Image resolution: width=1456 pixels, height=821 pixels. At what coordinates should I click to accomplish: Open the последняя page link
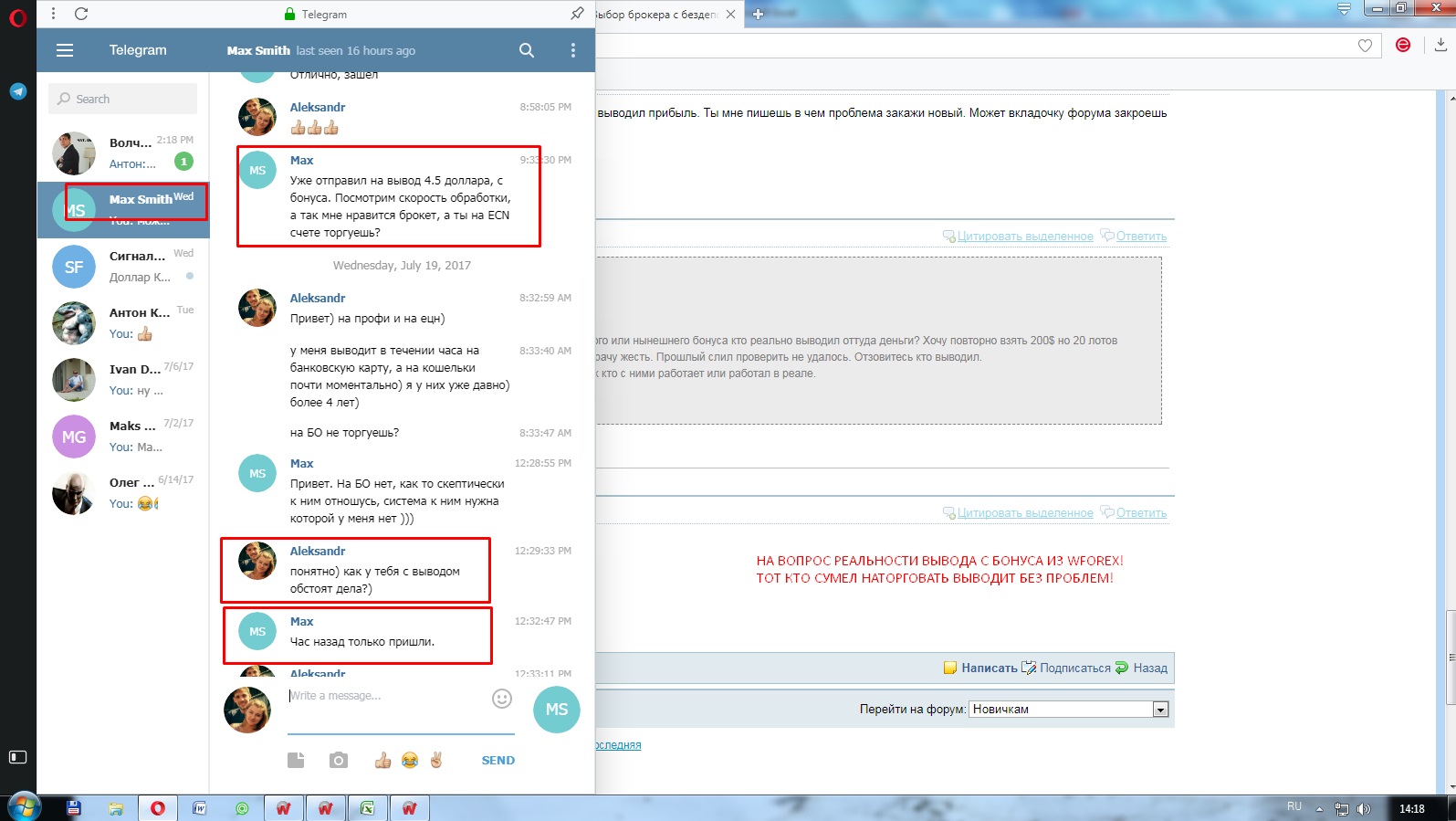click(x=618, y=745)
